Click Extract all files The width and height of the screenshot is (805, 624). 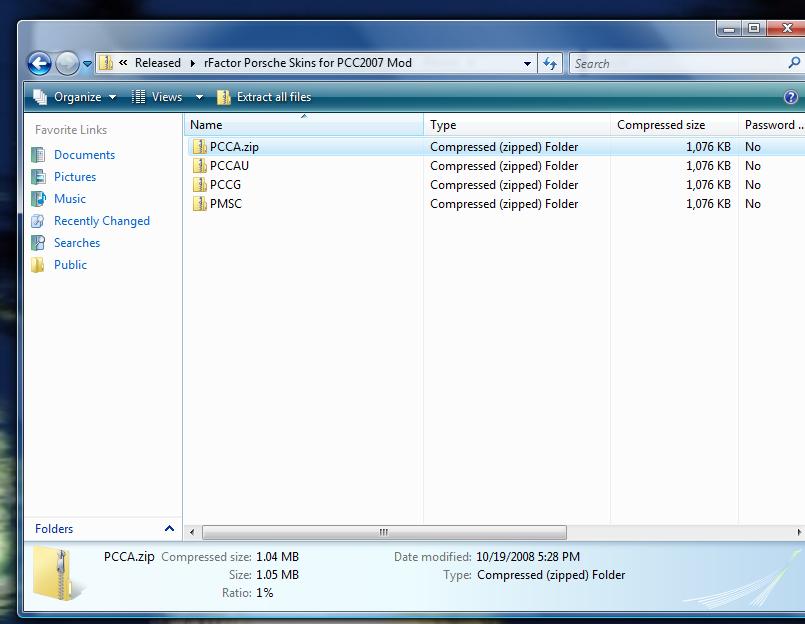(264, 97)
